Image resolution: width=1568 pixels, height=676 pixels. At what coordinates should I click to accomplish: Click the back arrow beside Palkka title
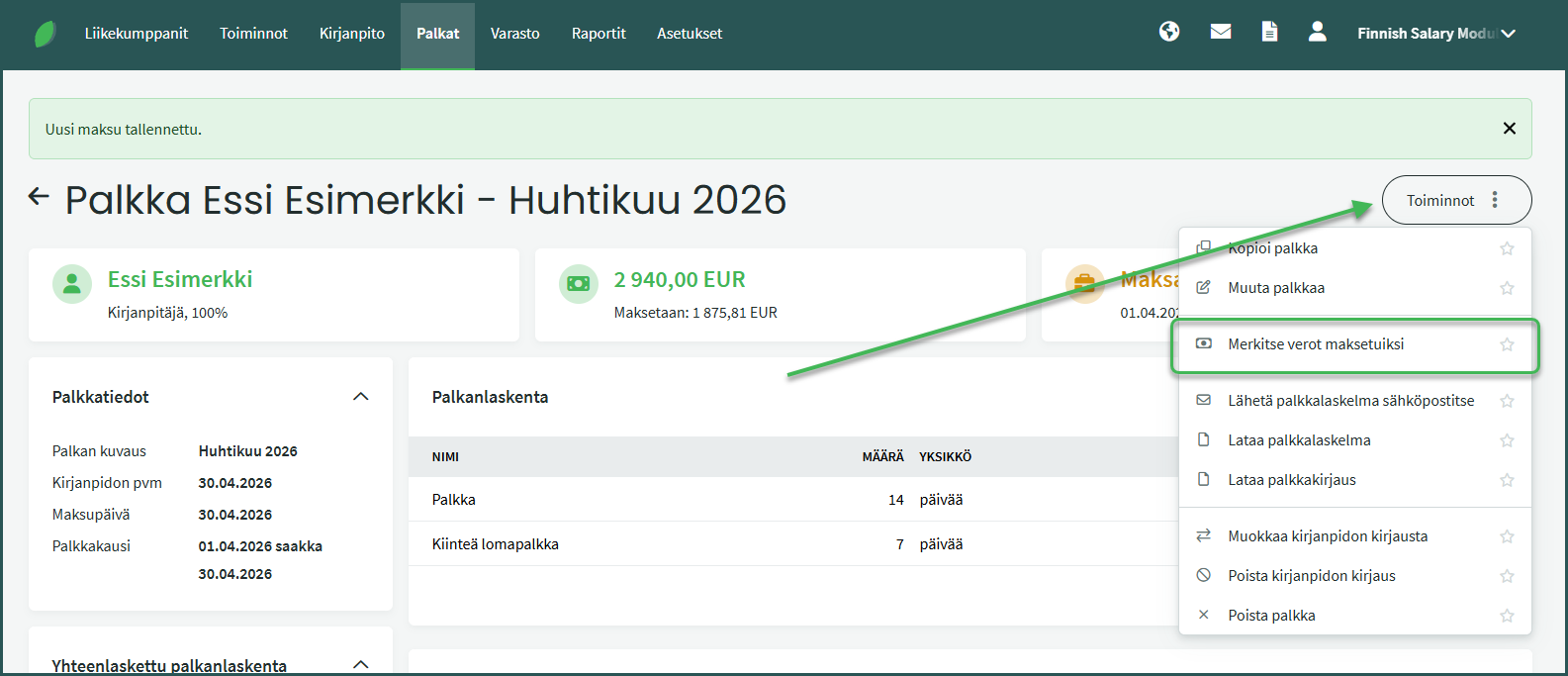(39, 197)
